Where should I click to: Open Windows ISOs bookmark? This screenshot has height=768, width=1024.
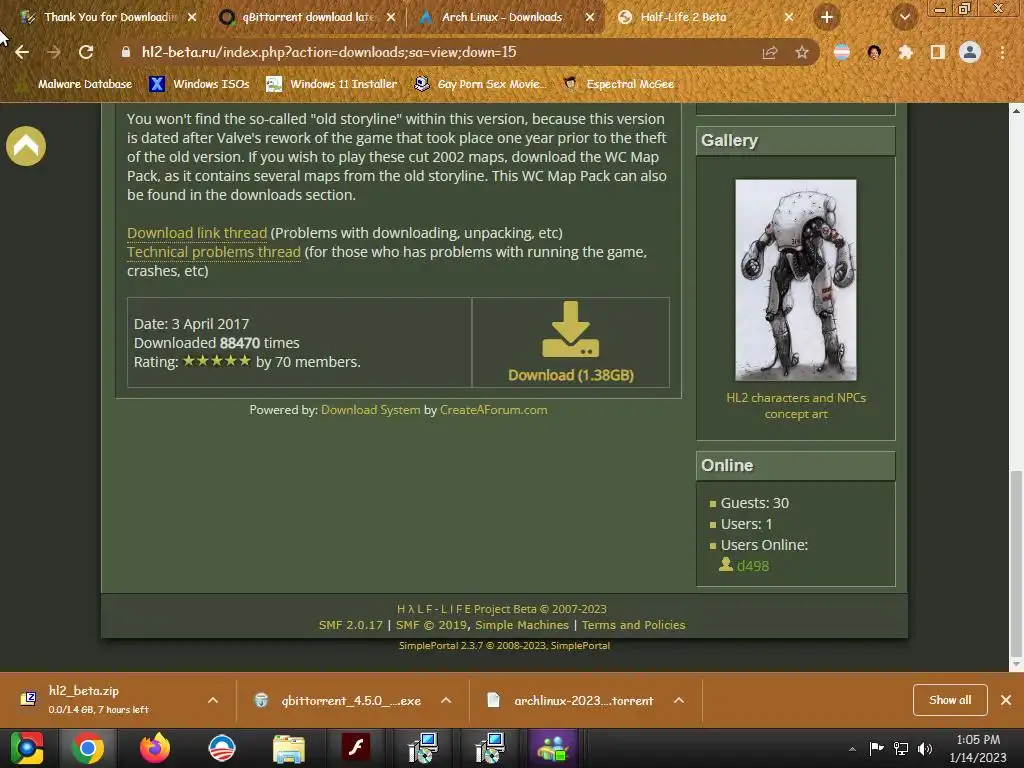(x=200, y=84)
